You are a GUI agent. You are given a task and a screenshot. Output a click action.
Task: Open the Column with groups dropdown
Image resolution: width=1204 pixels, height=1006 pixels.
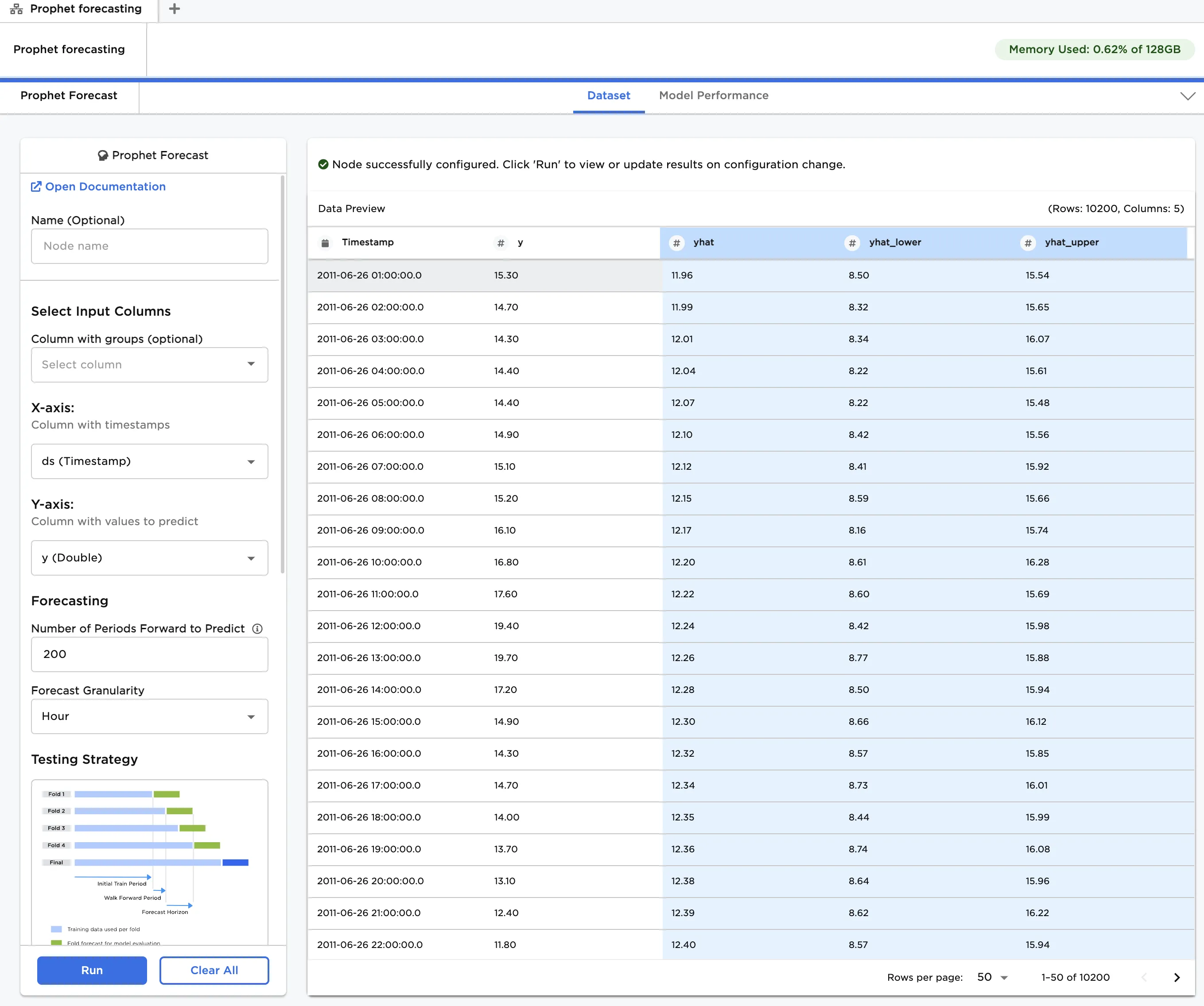[x=150, y=364]
